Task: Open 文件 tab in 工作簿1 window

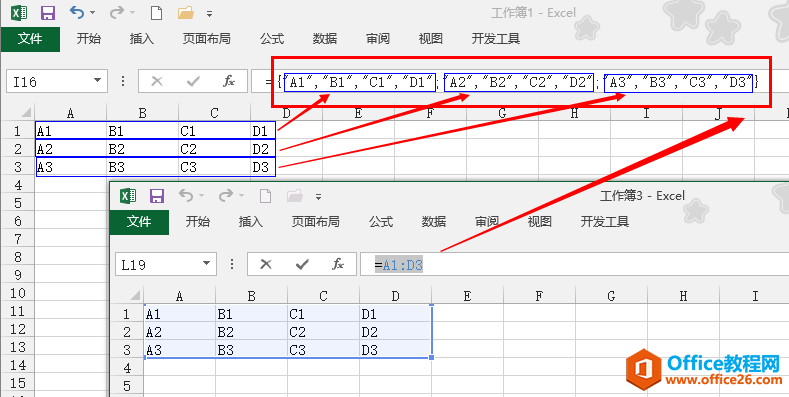Action: tap(30, 39)
